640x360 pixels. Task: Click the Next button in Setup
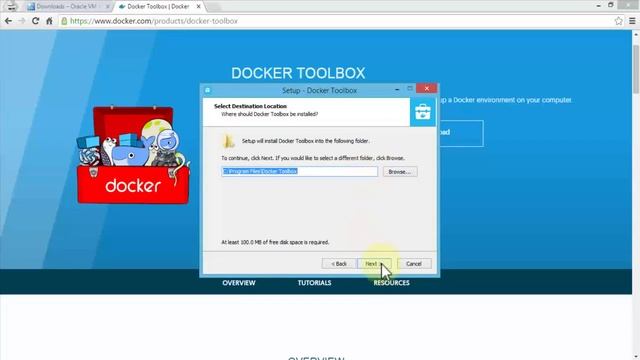pyautogui.click(x=374, y=264)
